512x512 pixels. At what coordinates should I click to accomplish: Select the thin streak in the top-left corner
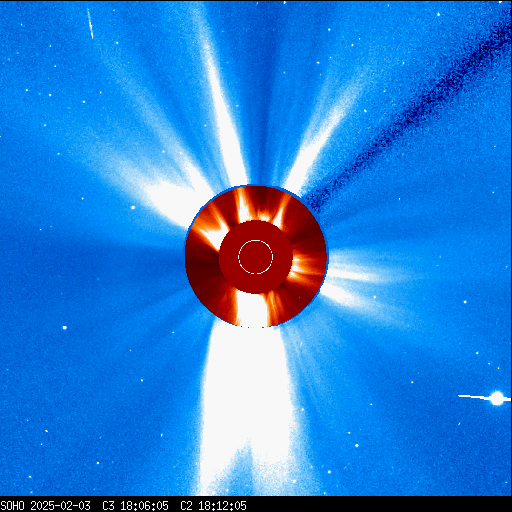90,23
